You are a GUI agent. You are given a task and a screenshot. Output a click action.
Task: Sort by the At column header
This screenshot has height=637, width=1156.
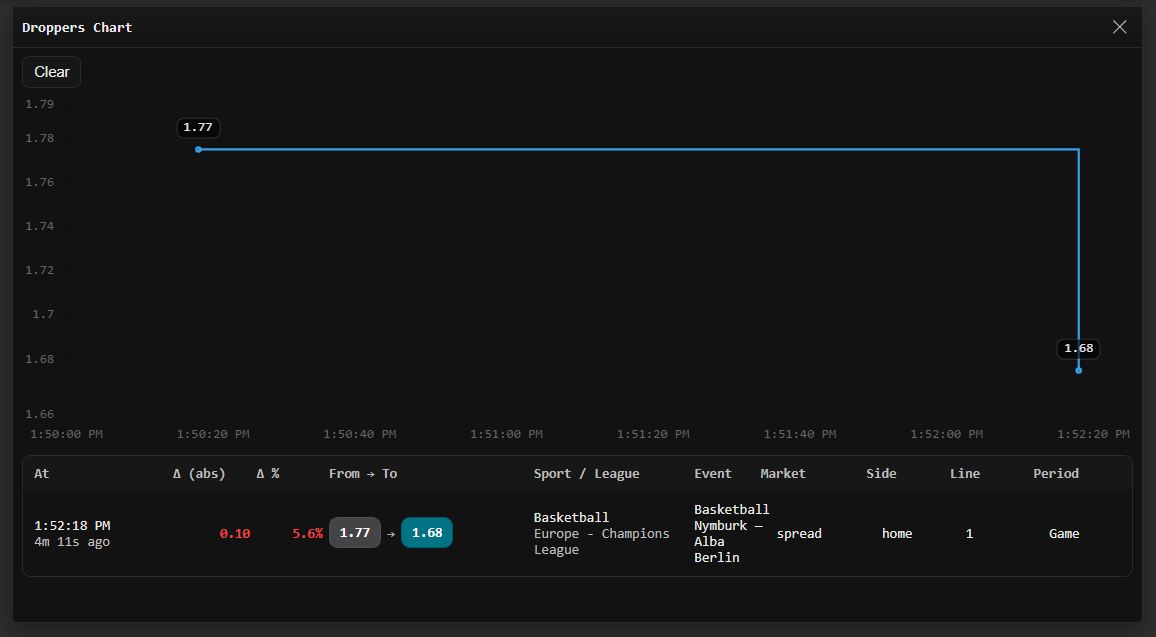tap(41, 473)
